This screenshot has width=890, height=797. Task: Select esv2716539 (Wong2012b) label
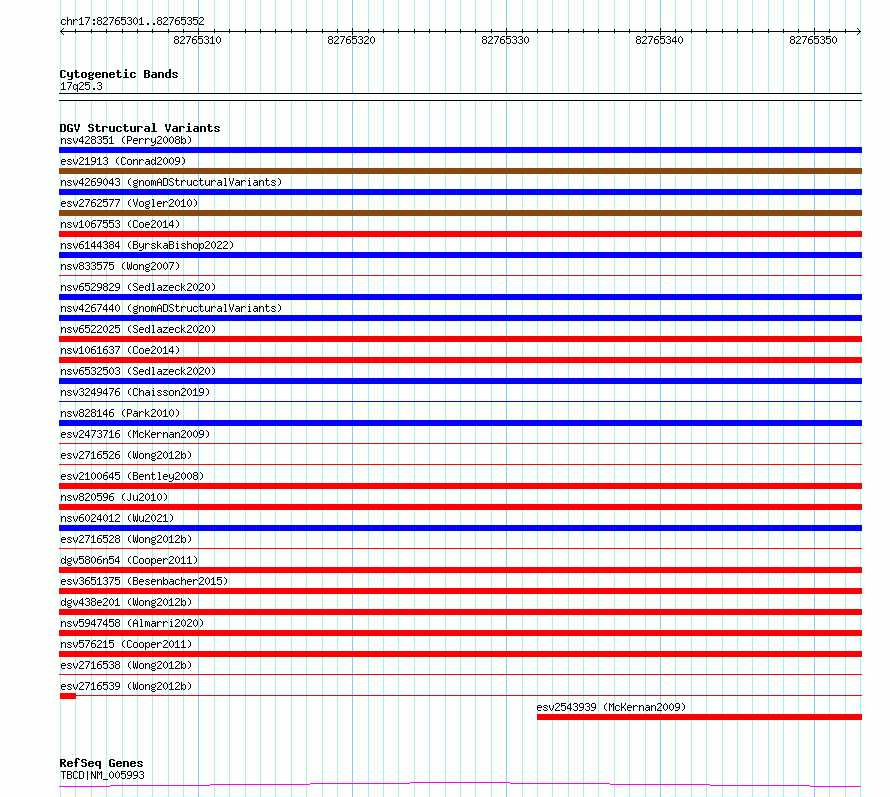(x=126, y=686)
